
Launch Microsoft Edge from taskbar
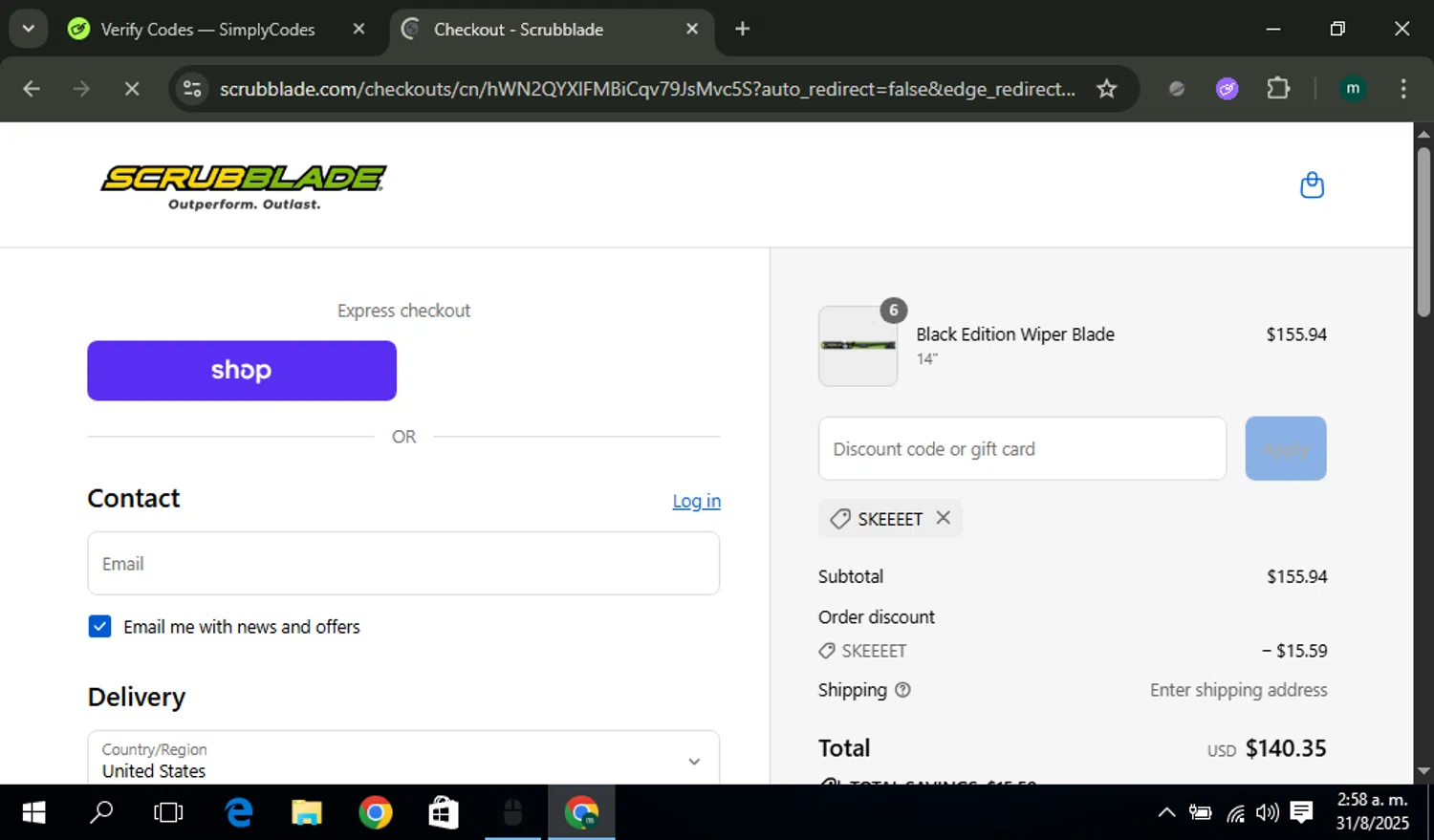coord(238,812)
